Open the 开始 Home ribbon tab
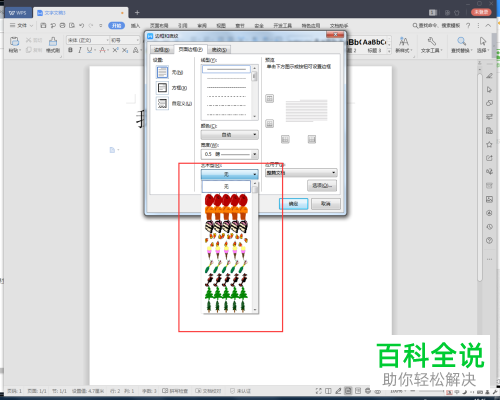This screenshot has width=500, height=400. (116, 25)
